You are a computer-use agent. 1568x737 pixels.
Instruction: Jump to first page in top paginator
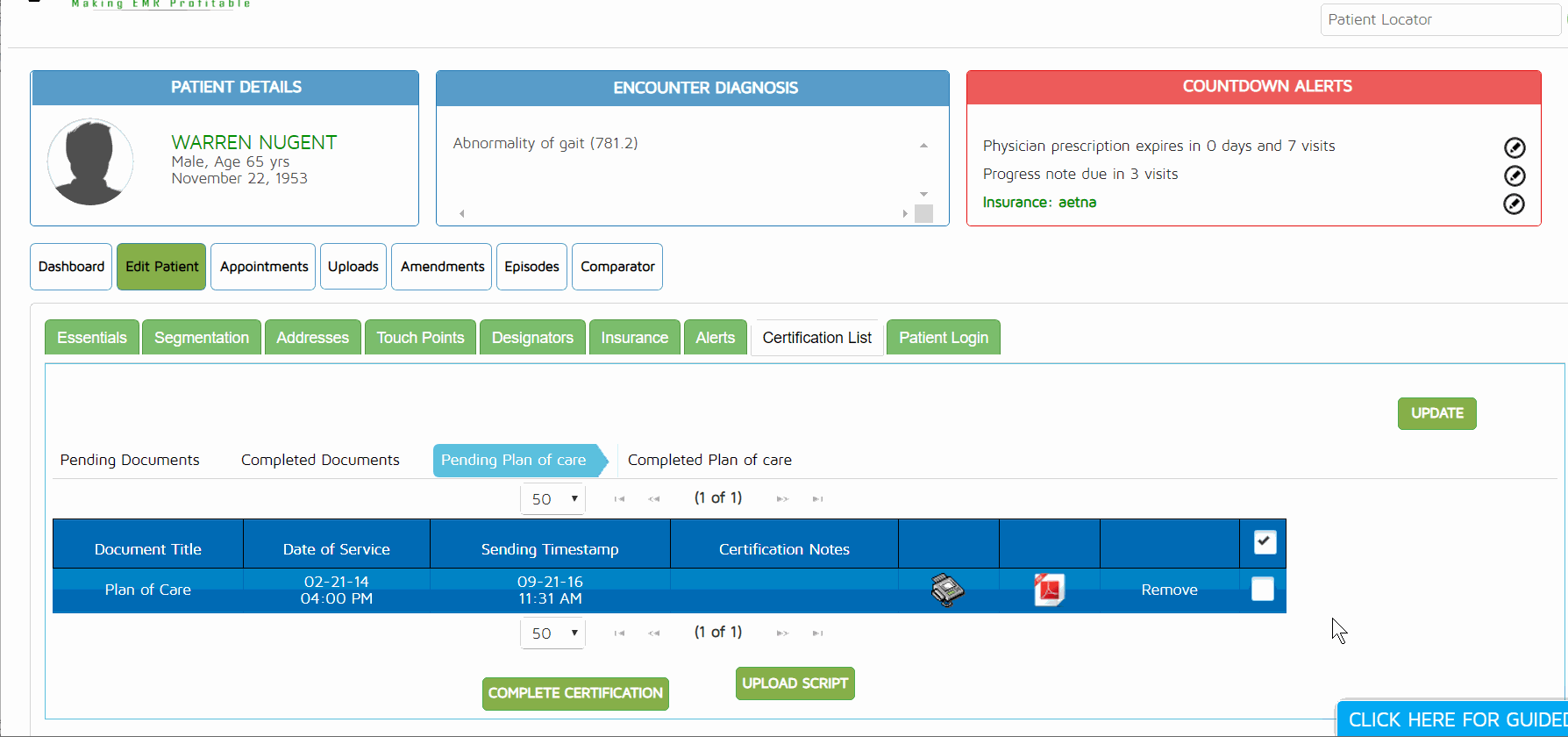[619, 498]
